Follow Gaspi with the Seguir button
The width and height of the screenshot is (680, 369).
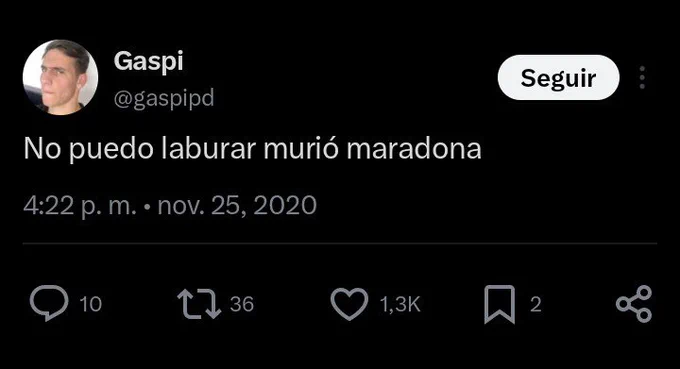(x=559, y=78)
